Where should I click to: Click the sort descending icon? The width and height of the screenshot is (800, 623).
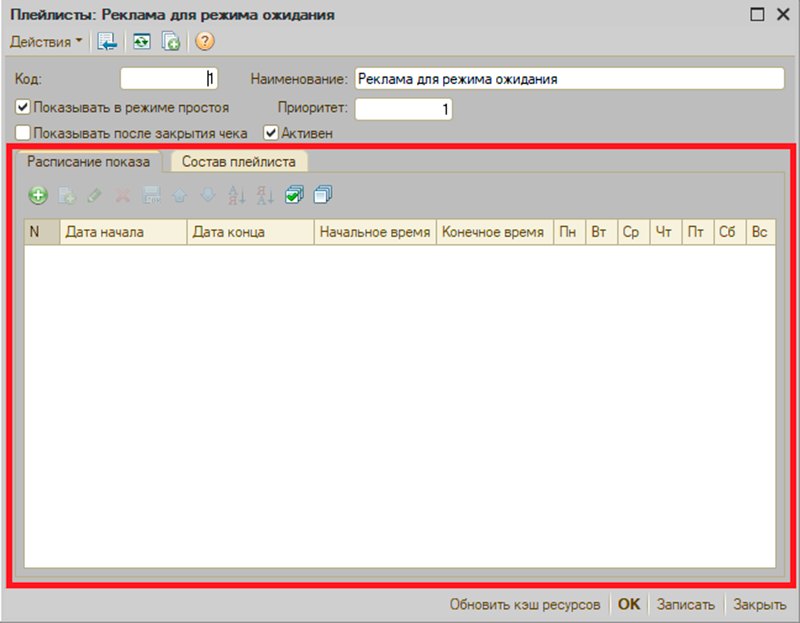pos(265,195)
